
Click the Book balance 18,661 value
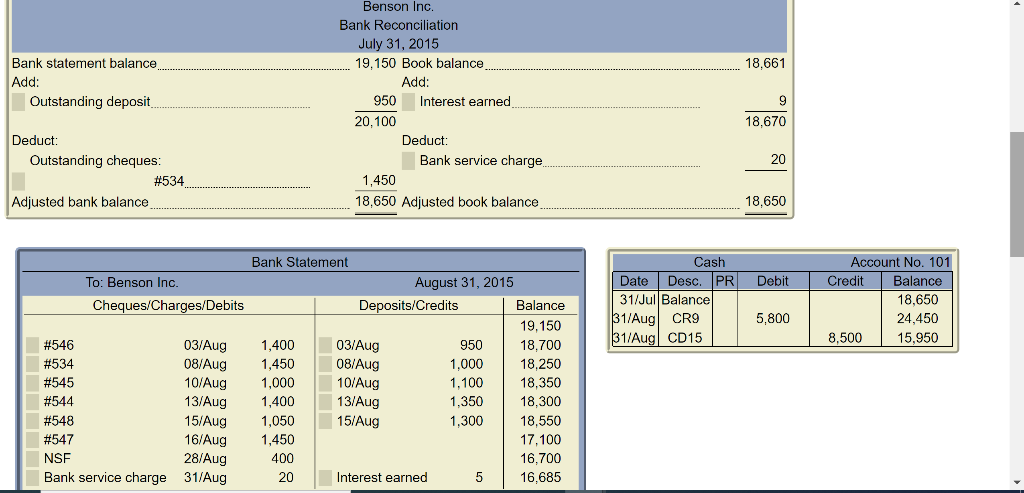pyautogui.click(x=765, y=63)
